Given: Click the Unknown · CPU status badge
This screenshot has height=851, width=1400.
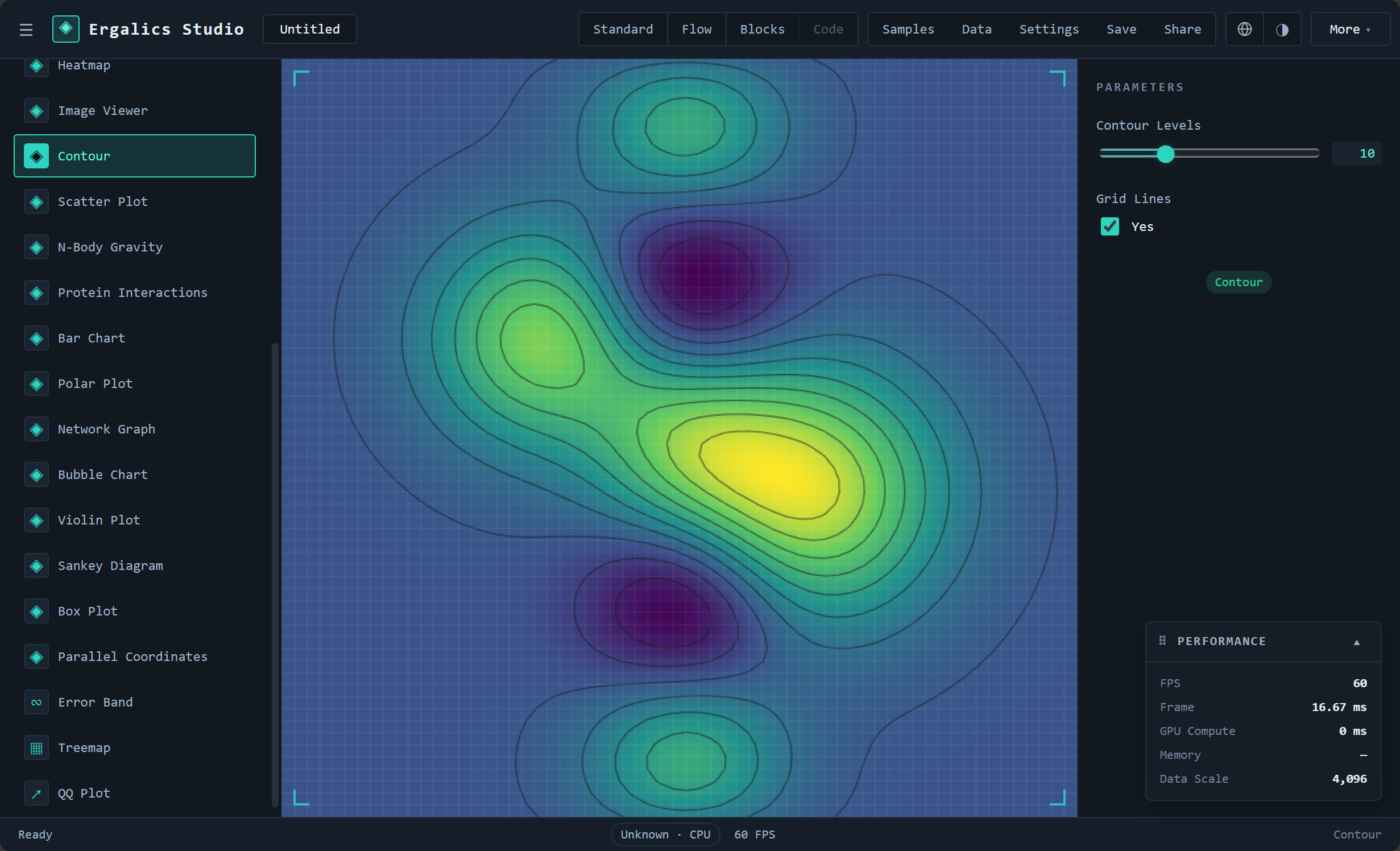Looking at the screenshot, I should (665, 835).
